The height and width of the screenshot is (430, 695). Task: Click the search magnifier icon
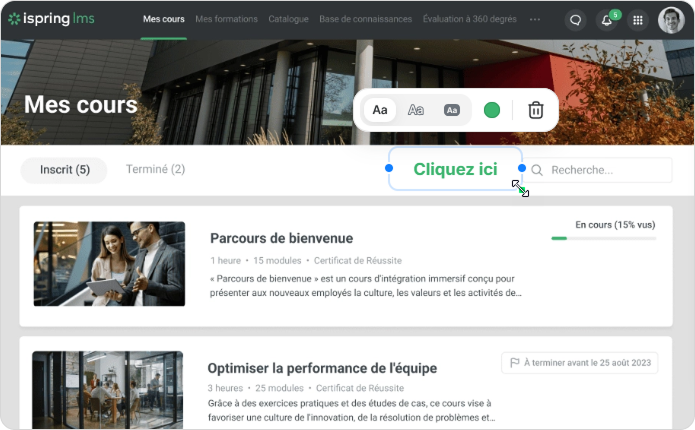coord(537,170)
